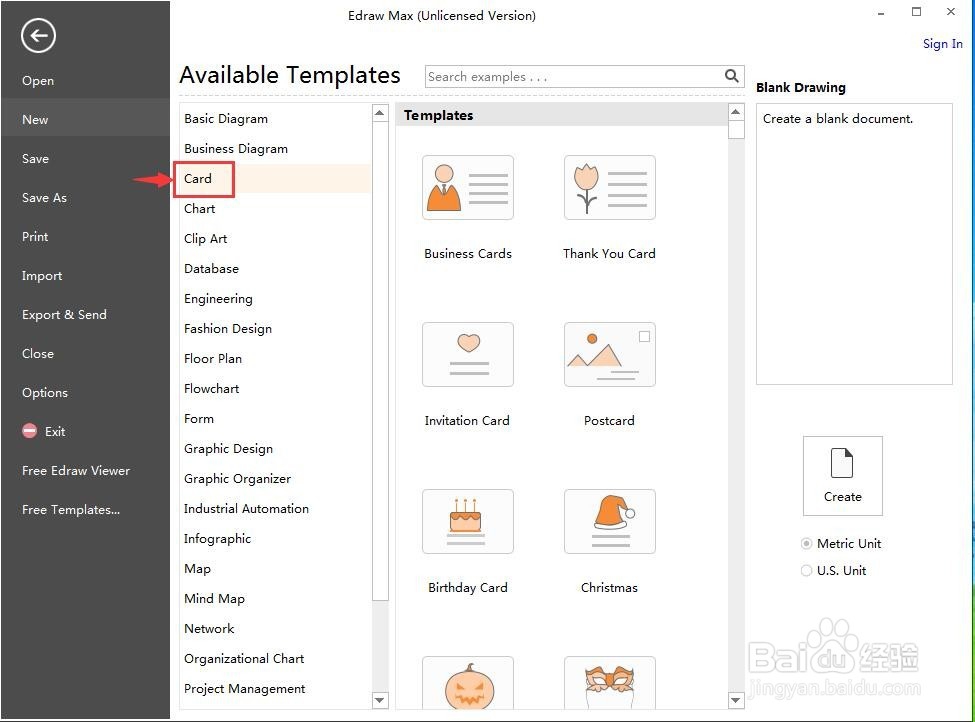Click the templates pane scroll-up arrow
The width and height of the screenshot is (975, 722).
(736, 112)
